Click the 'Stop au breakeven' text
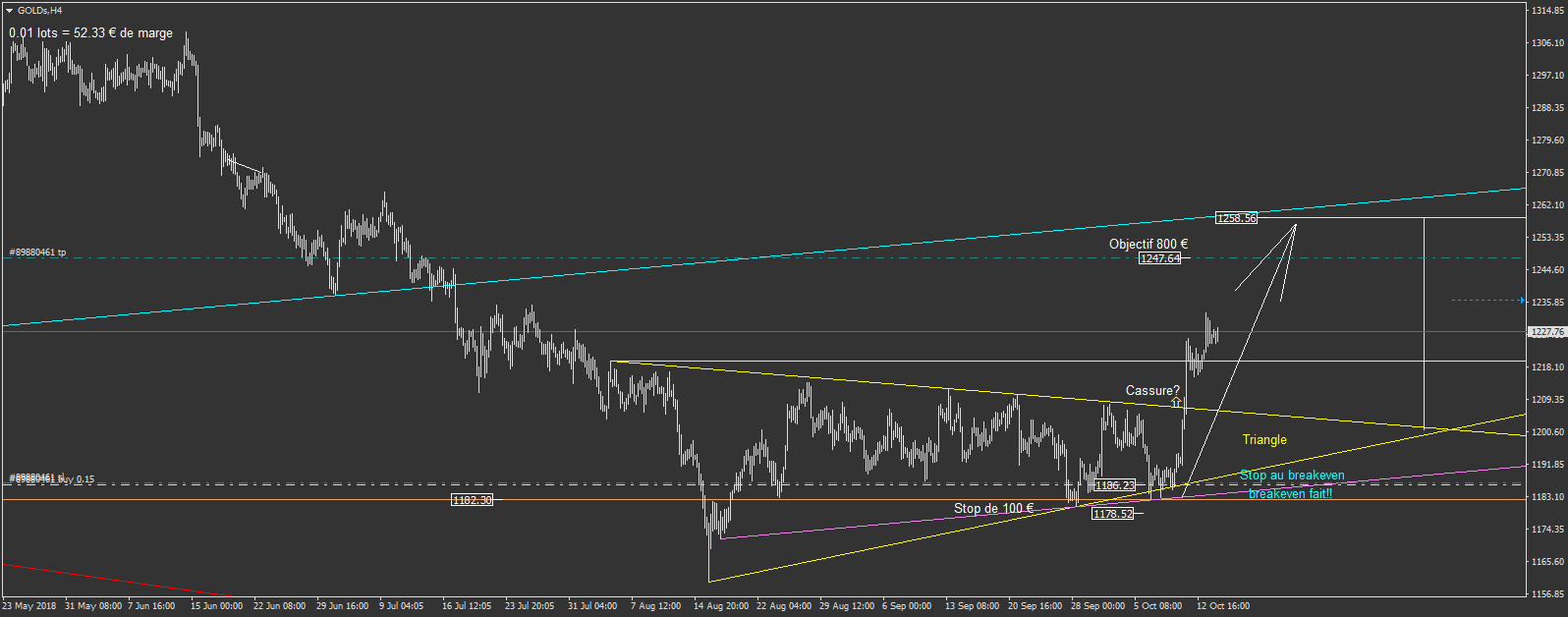This screenshot has width=1568, height=617. [1292, 476]
